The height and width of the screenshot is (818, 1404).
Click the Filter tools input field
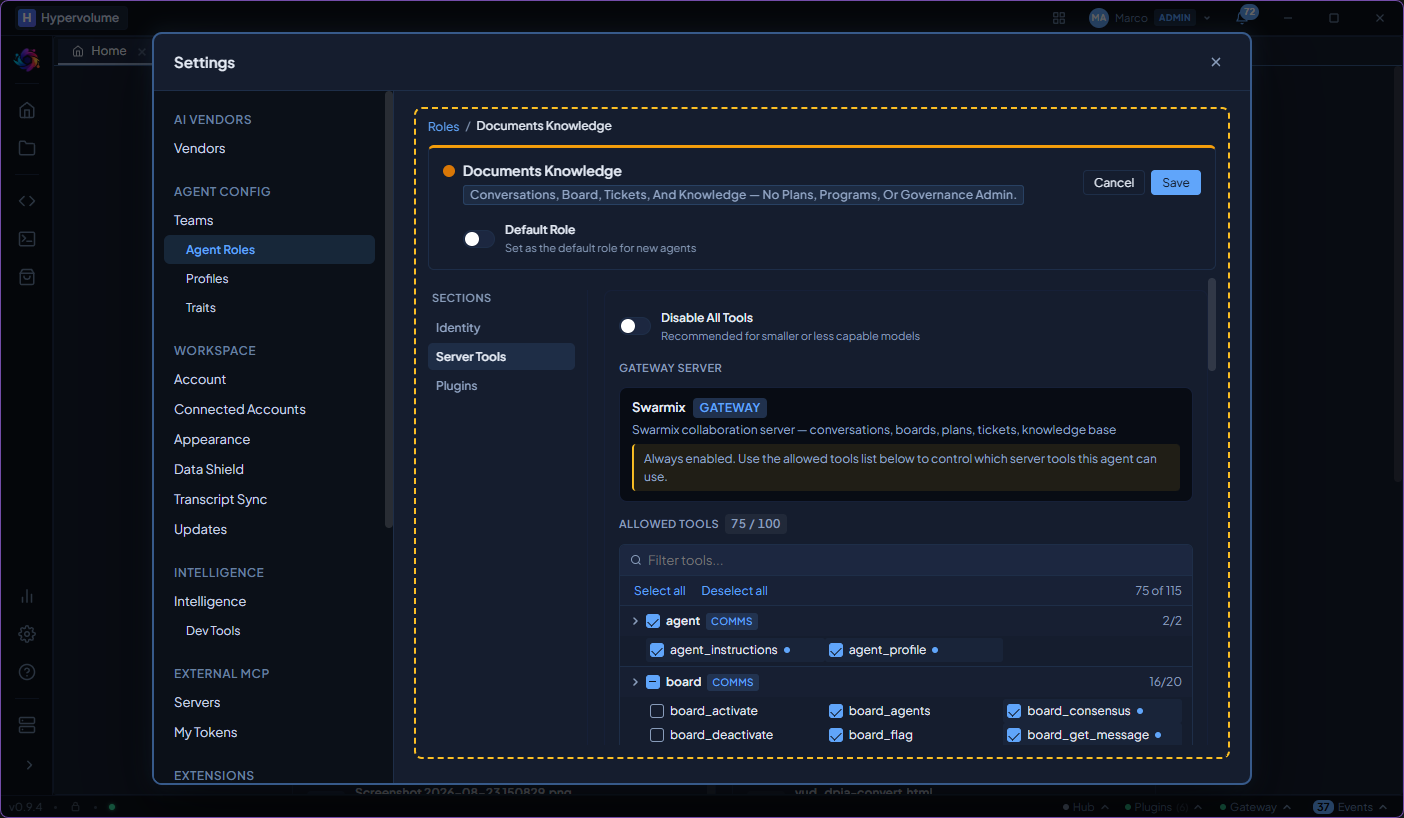pos(906,560)
